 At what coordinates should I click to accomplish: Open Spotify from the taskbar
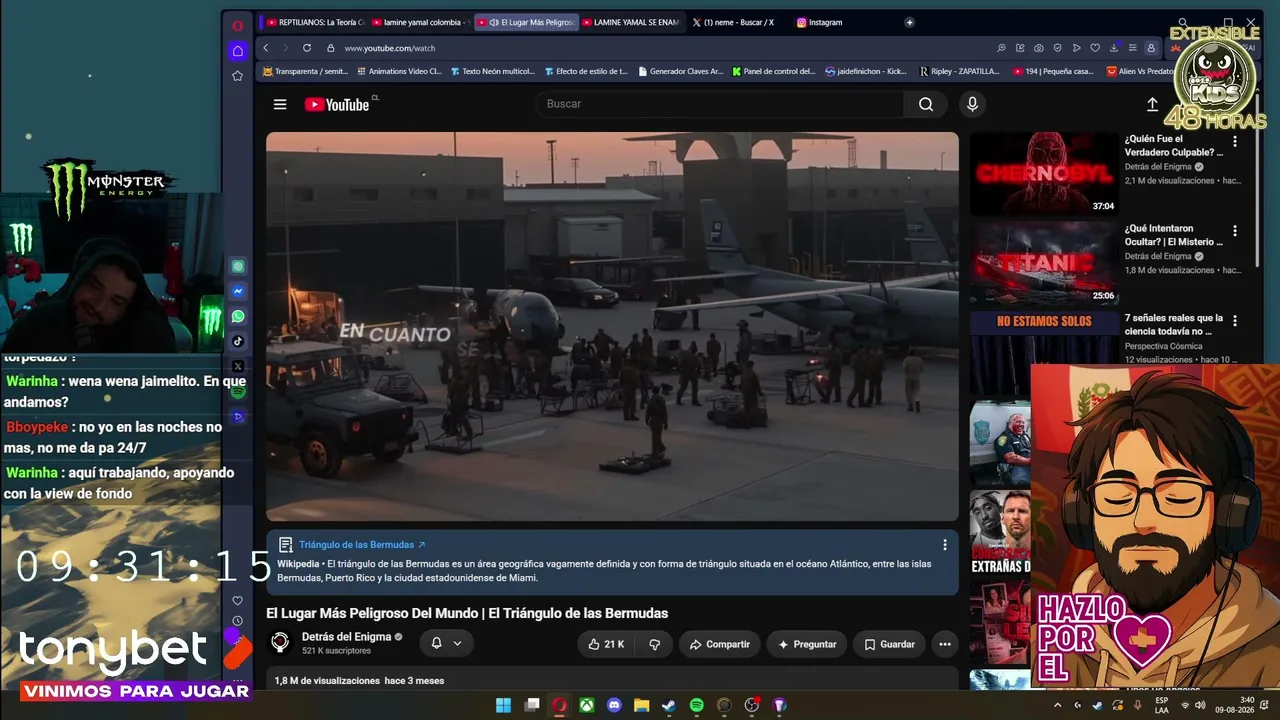tap(697, 705)
